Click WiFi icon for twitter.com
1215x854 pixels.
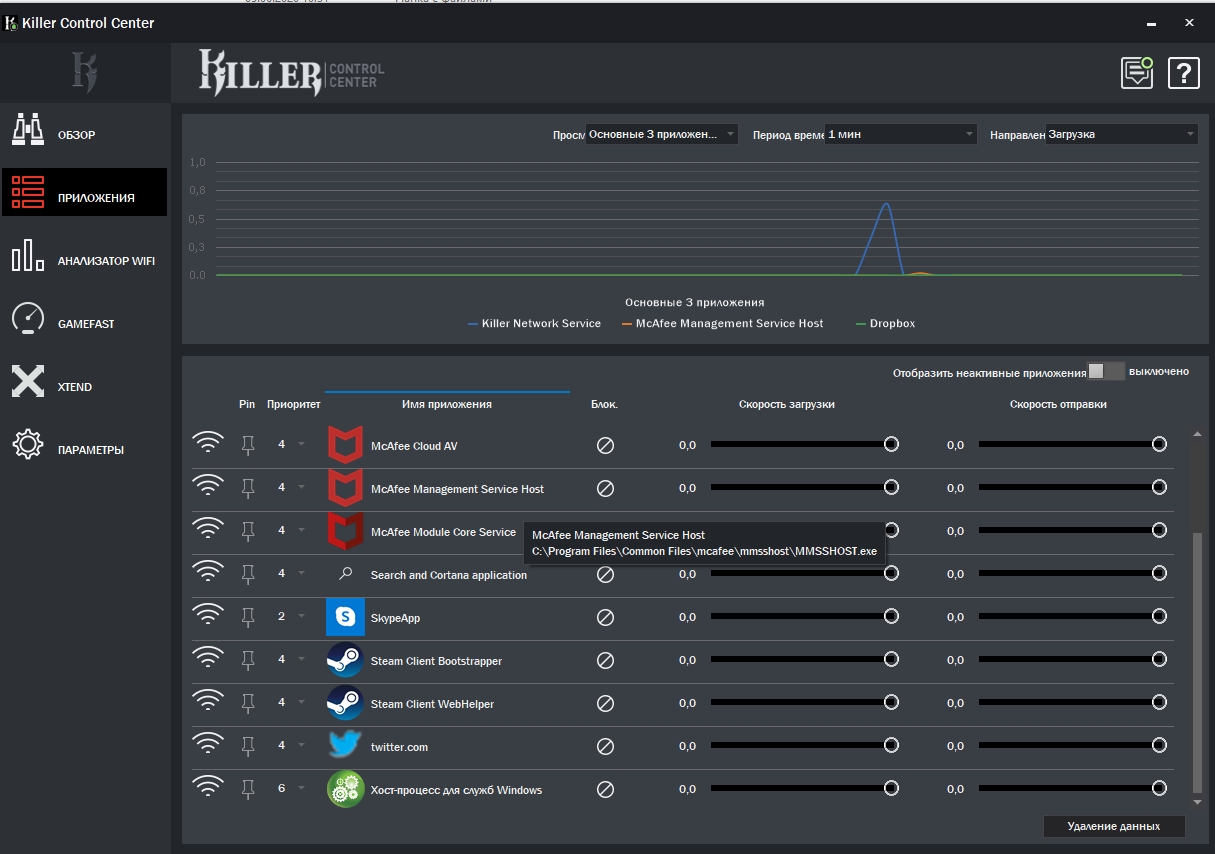click(x=208, y=745)
